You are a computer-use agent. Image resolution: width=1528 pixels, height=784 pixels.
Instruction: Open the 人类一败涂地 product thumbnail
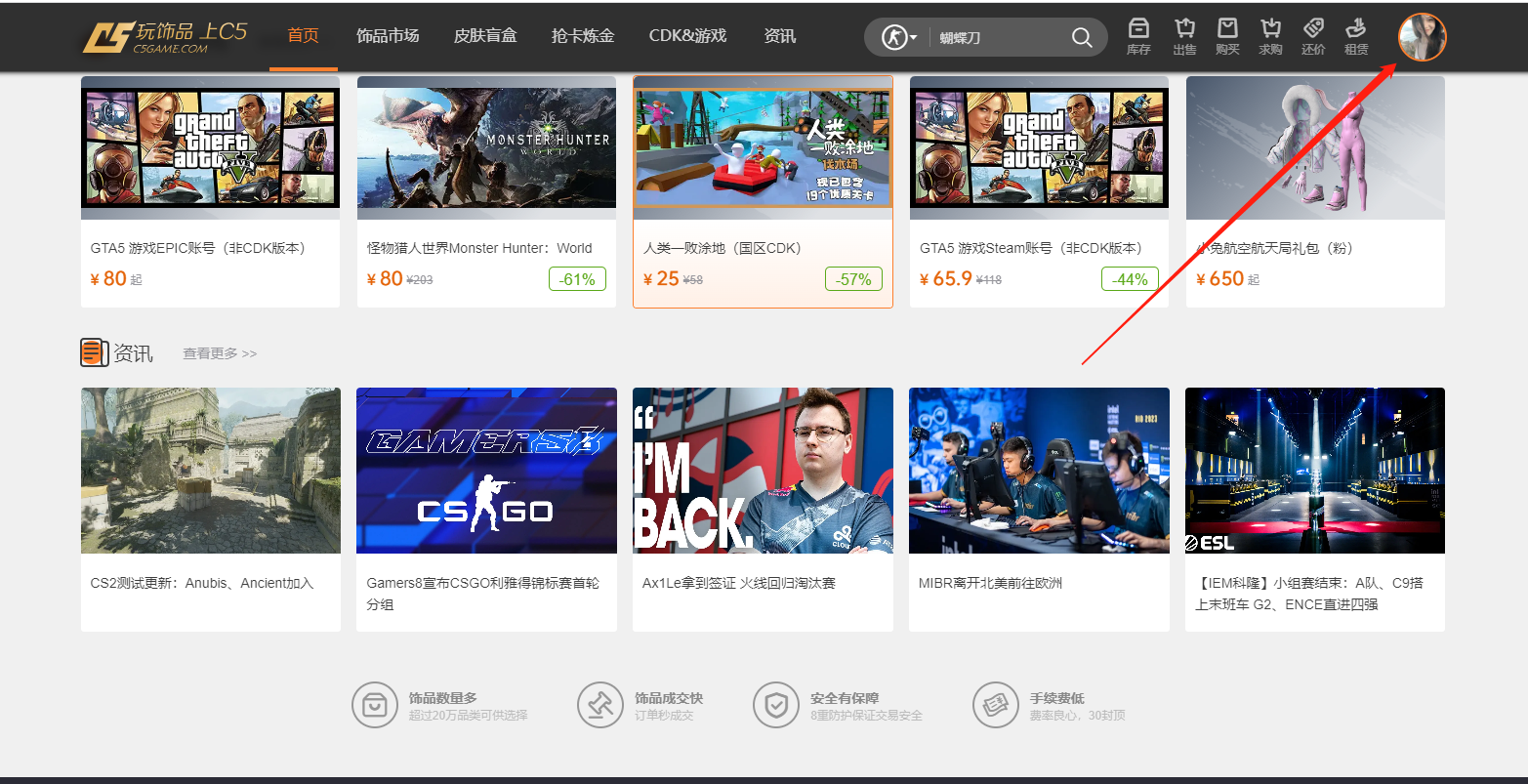pos(763,146)
